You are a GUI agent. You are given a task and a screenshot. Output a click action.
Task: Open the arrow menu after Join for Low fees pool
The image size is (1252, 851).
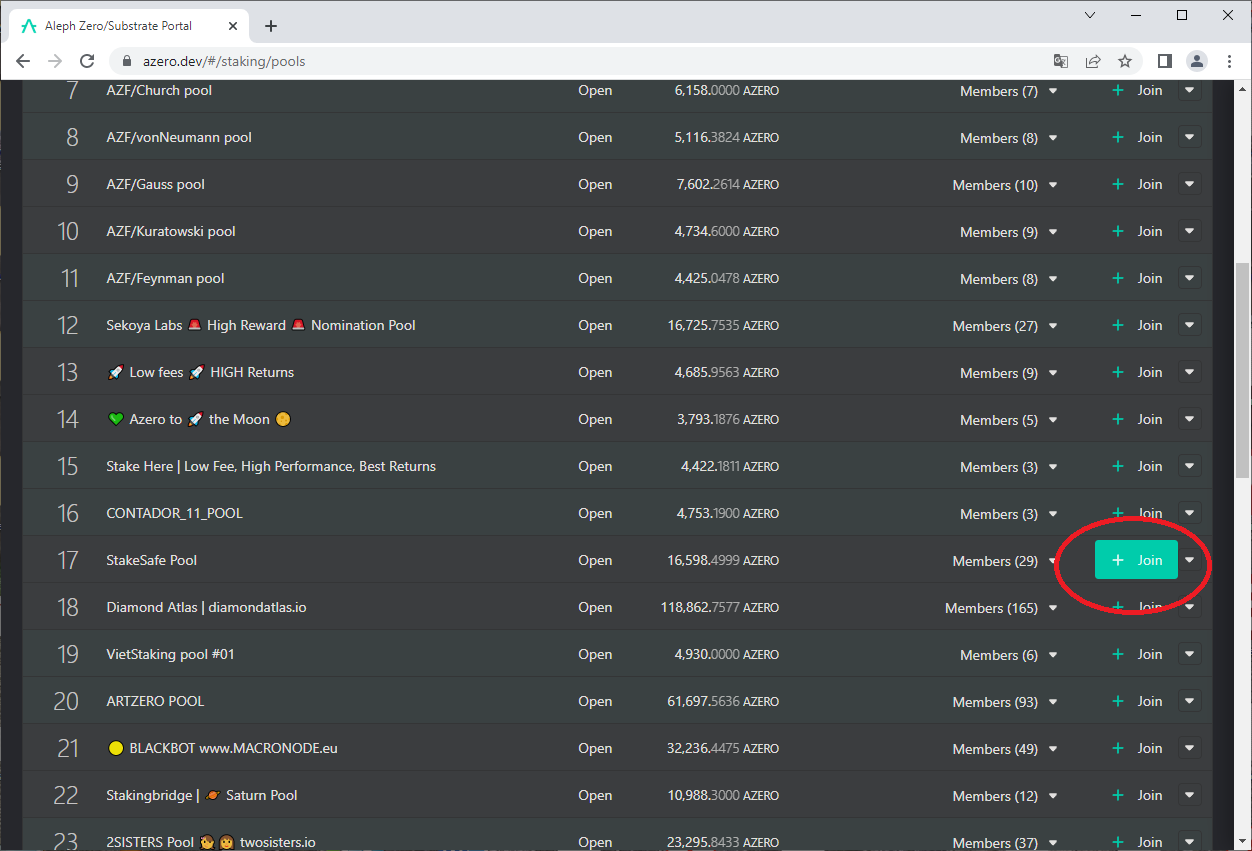[x=1190, y=372]
